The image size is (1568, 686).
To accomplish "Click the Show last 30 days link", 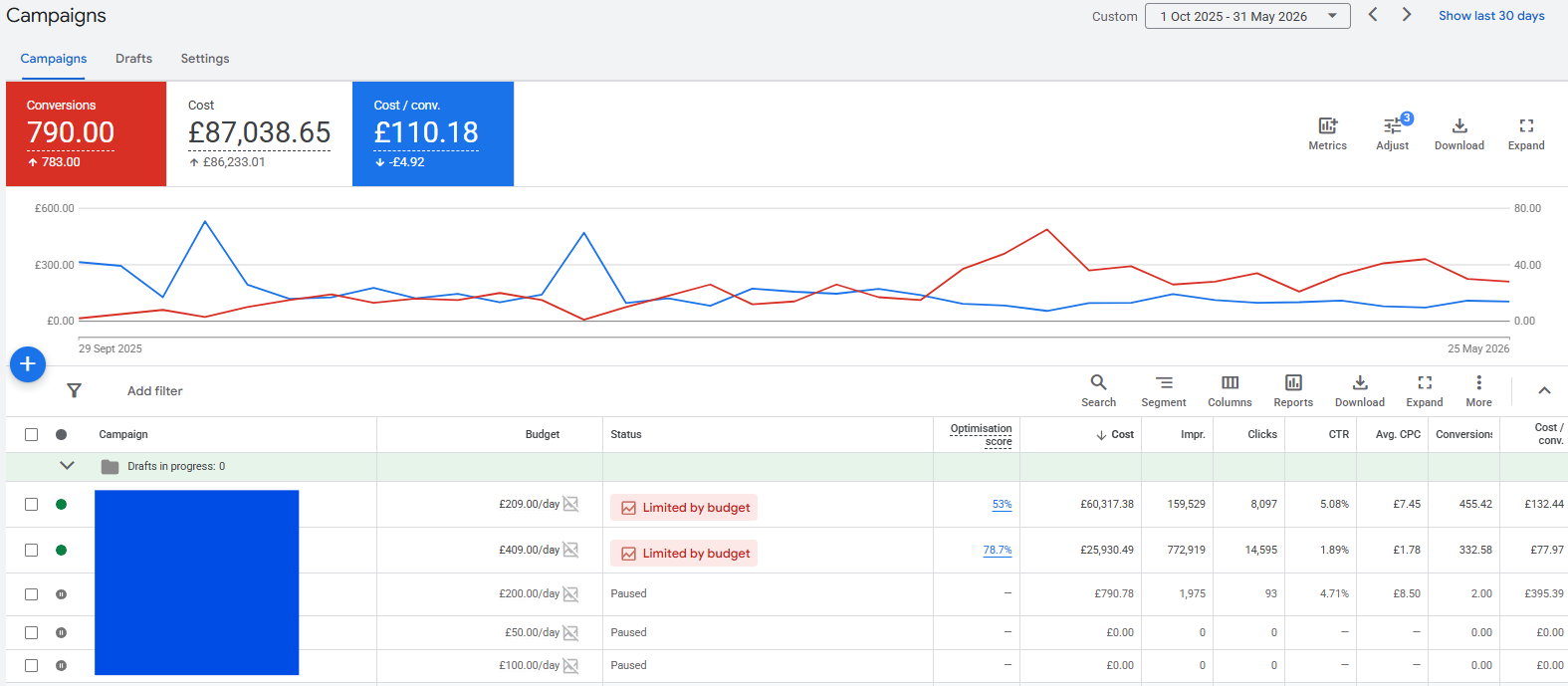I will pos(1491,16).
